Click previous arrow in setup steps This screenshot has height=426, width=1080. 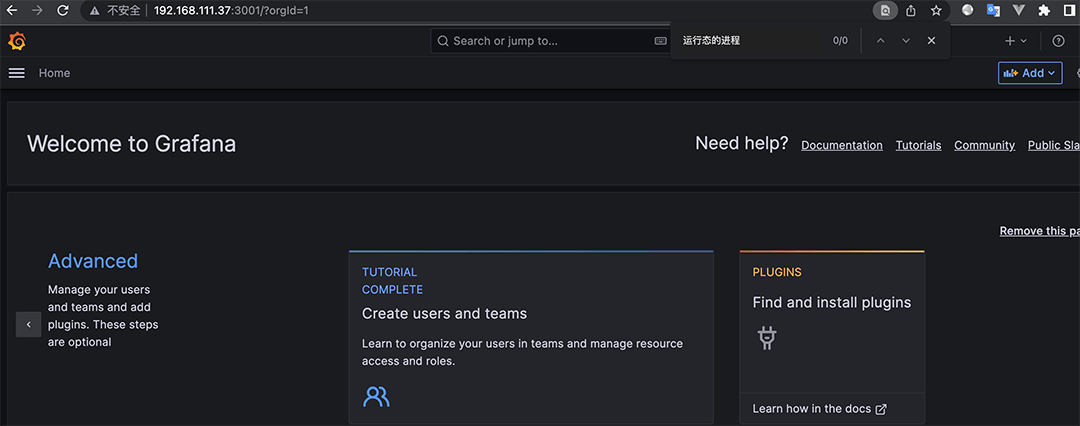28,324
